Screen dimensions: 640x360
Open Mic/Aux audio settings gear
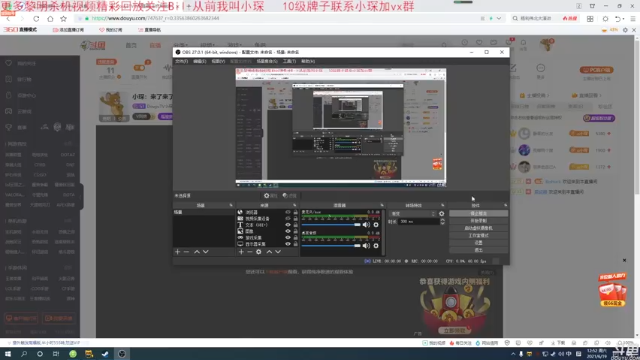(376, 224)
